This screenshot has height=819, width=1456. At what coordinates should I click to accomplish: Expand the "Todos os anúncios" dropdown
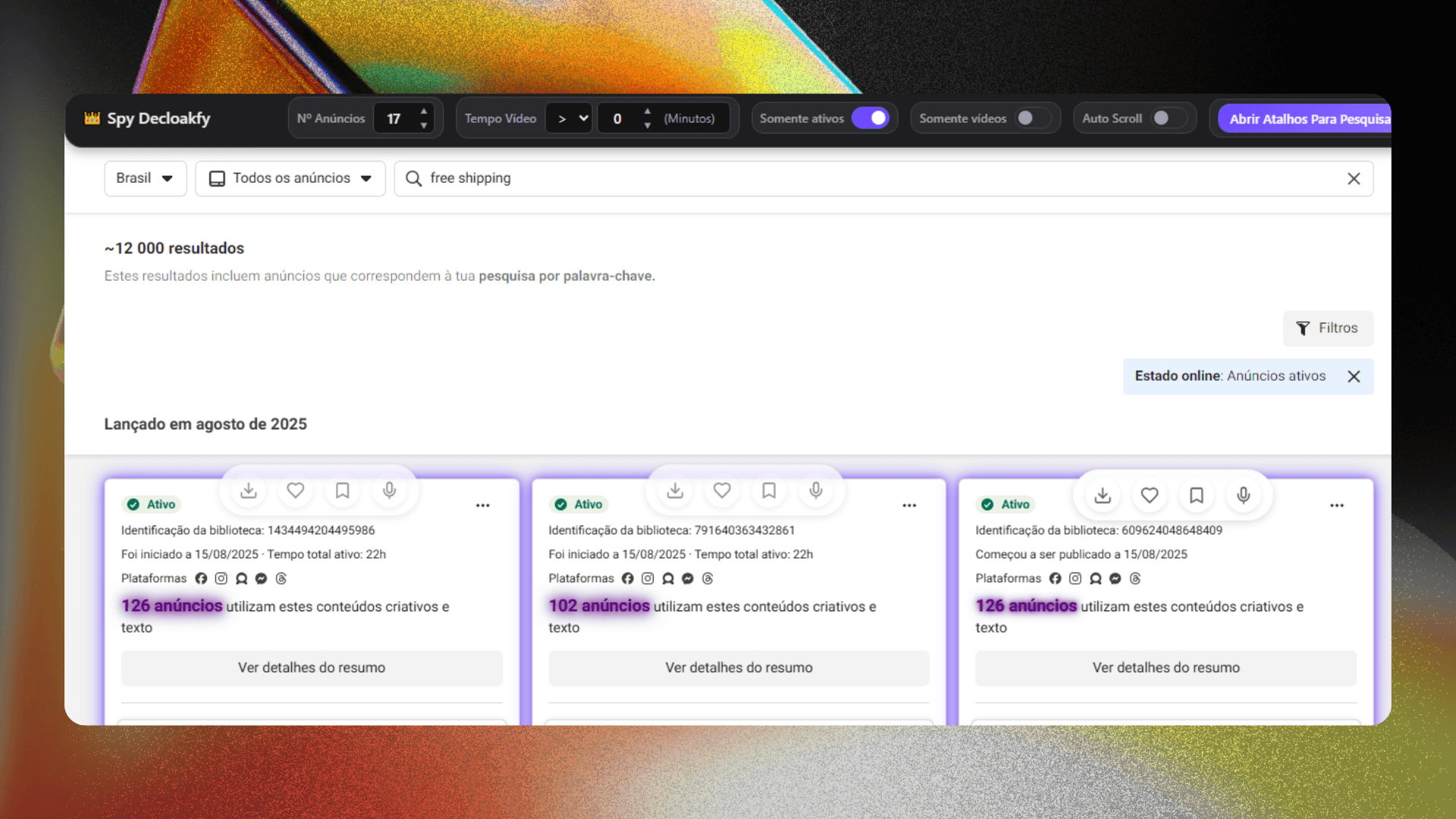pos(290,178)
